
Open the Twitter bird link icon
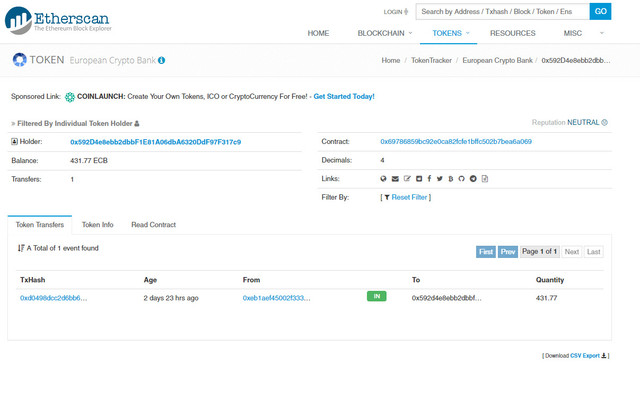point(440,179)
